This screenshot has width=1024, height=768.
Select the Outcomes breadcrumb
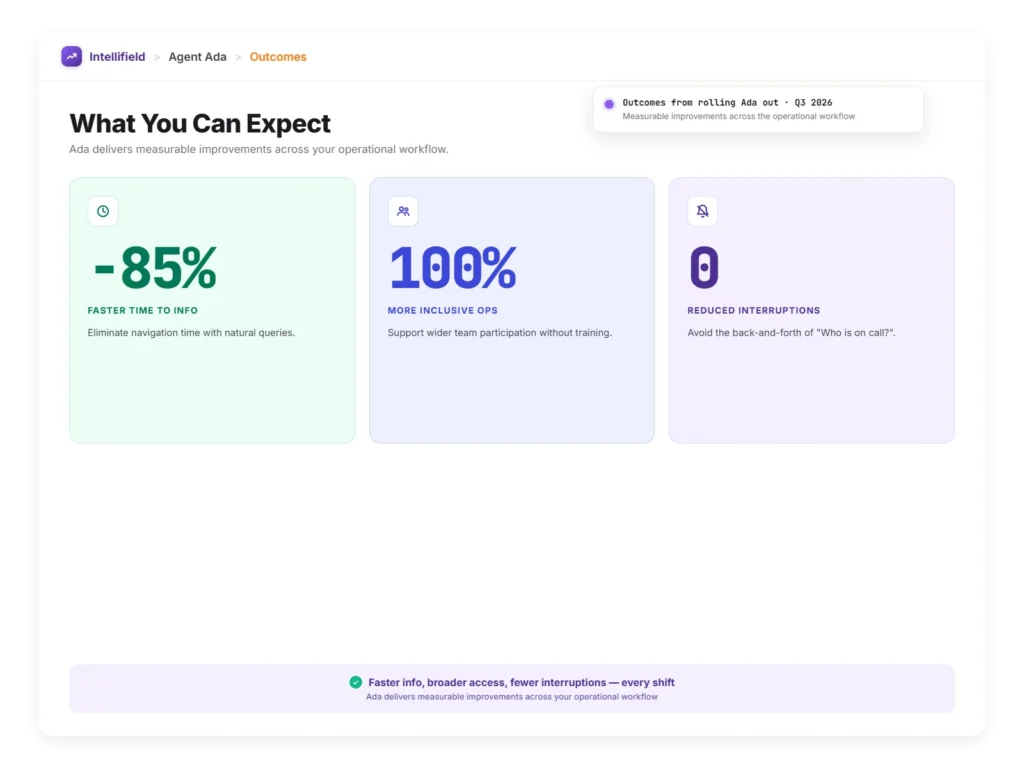(x=278, y=57)
